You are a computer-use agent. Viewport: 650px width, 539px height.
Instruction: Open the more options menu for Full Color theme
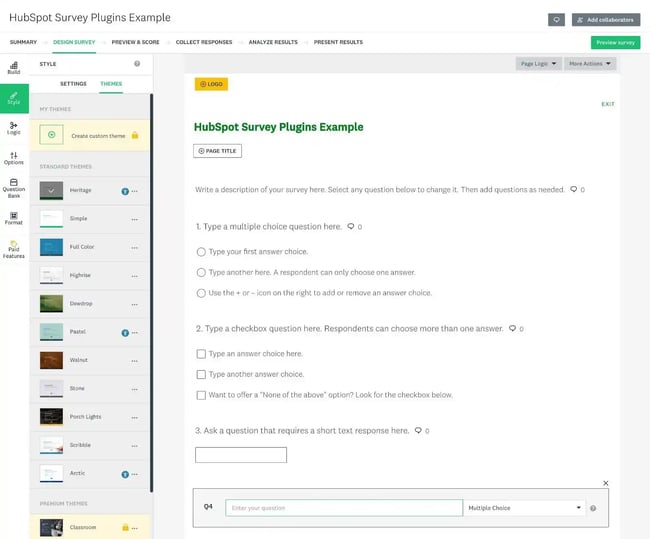[x=135, y=248]
